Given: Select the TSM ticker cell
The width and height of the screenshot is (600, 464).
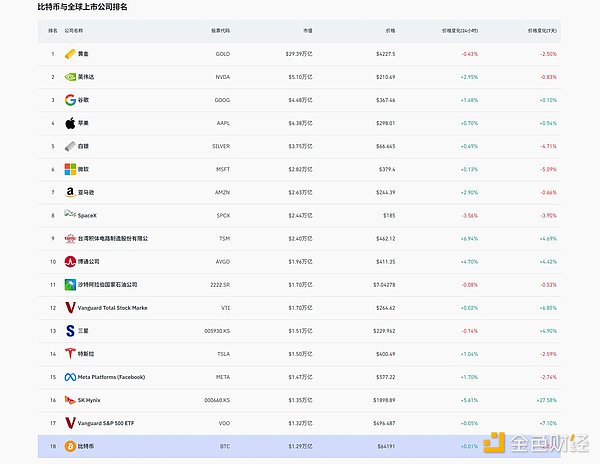Looking at the screenshot, I should [225, 239].
